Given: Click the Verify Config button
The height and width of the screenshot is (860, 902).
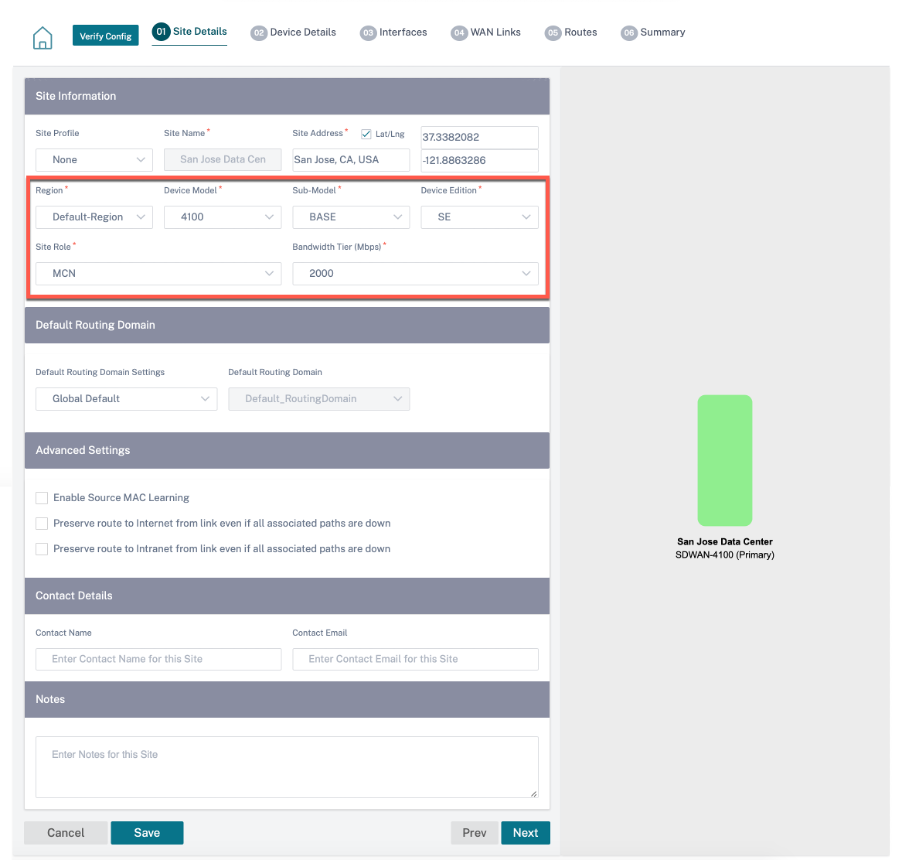Looking at the screenshot, I should coord(105,36).
